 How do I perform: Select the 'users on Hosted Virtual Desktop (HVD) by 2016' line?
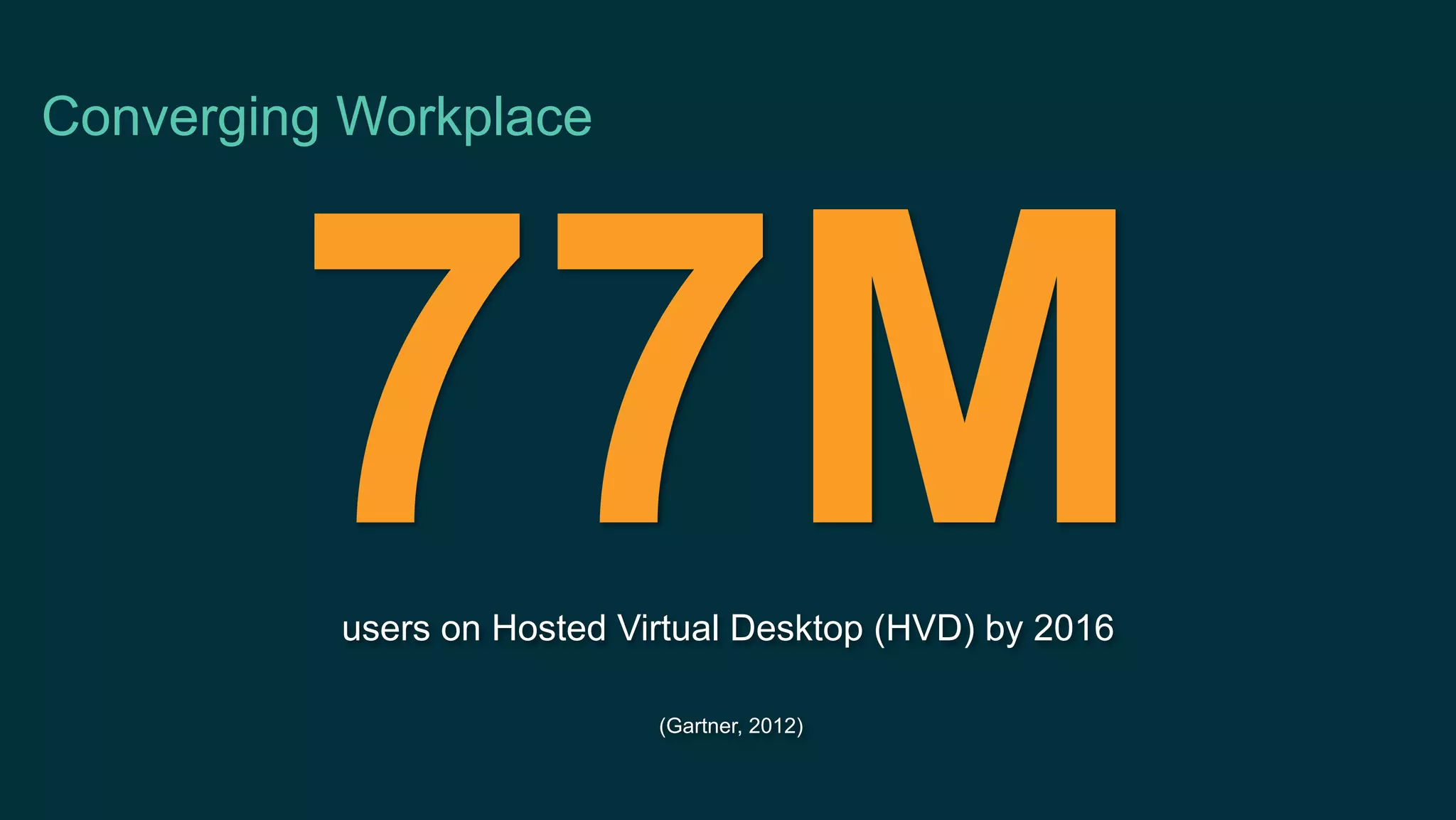(728, 629)
